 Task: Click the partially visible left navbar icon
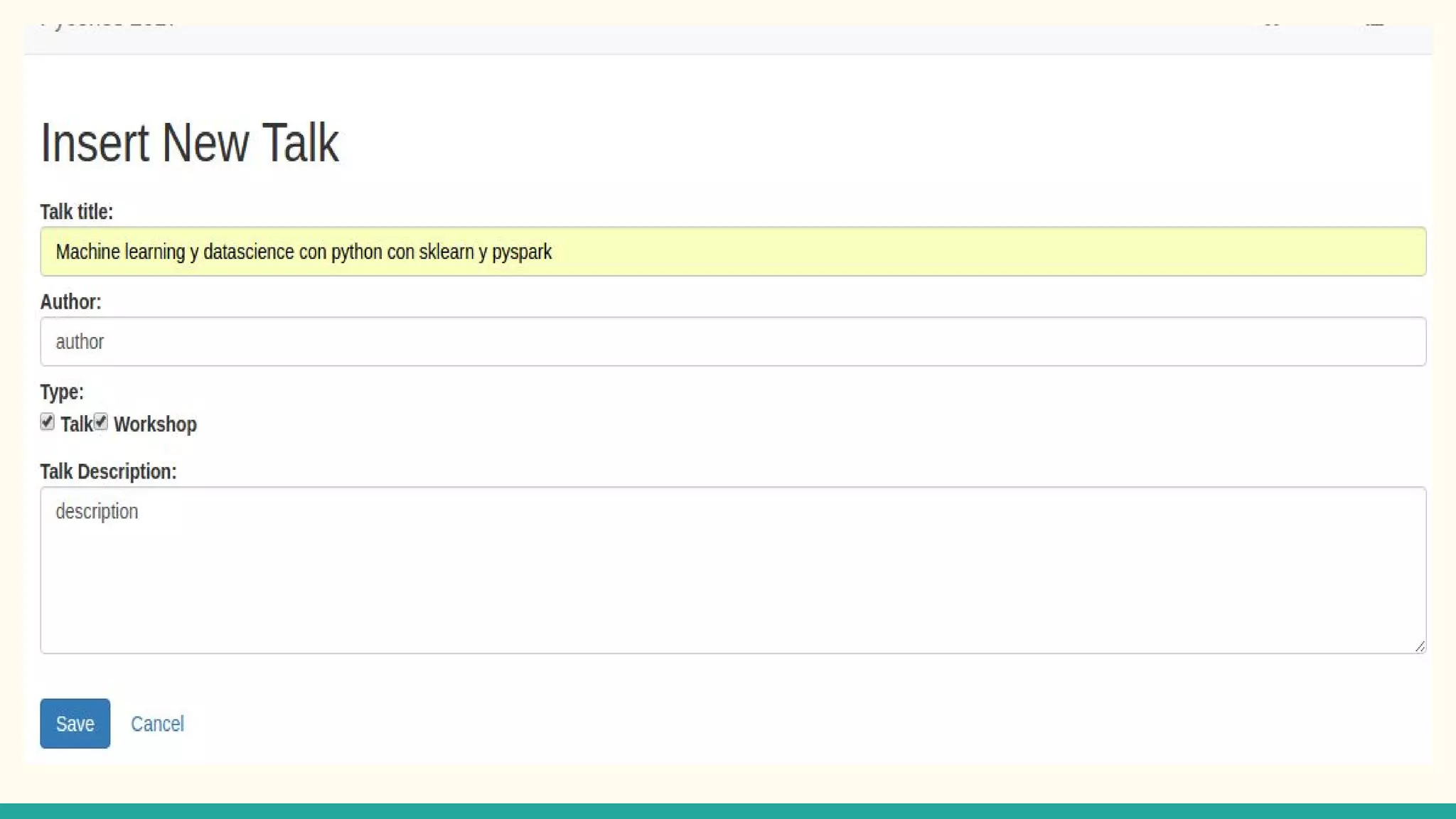[x=1272, y=26]
